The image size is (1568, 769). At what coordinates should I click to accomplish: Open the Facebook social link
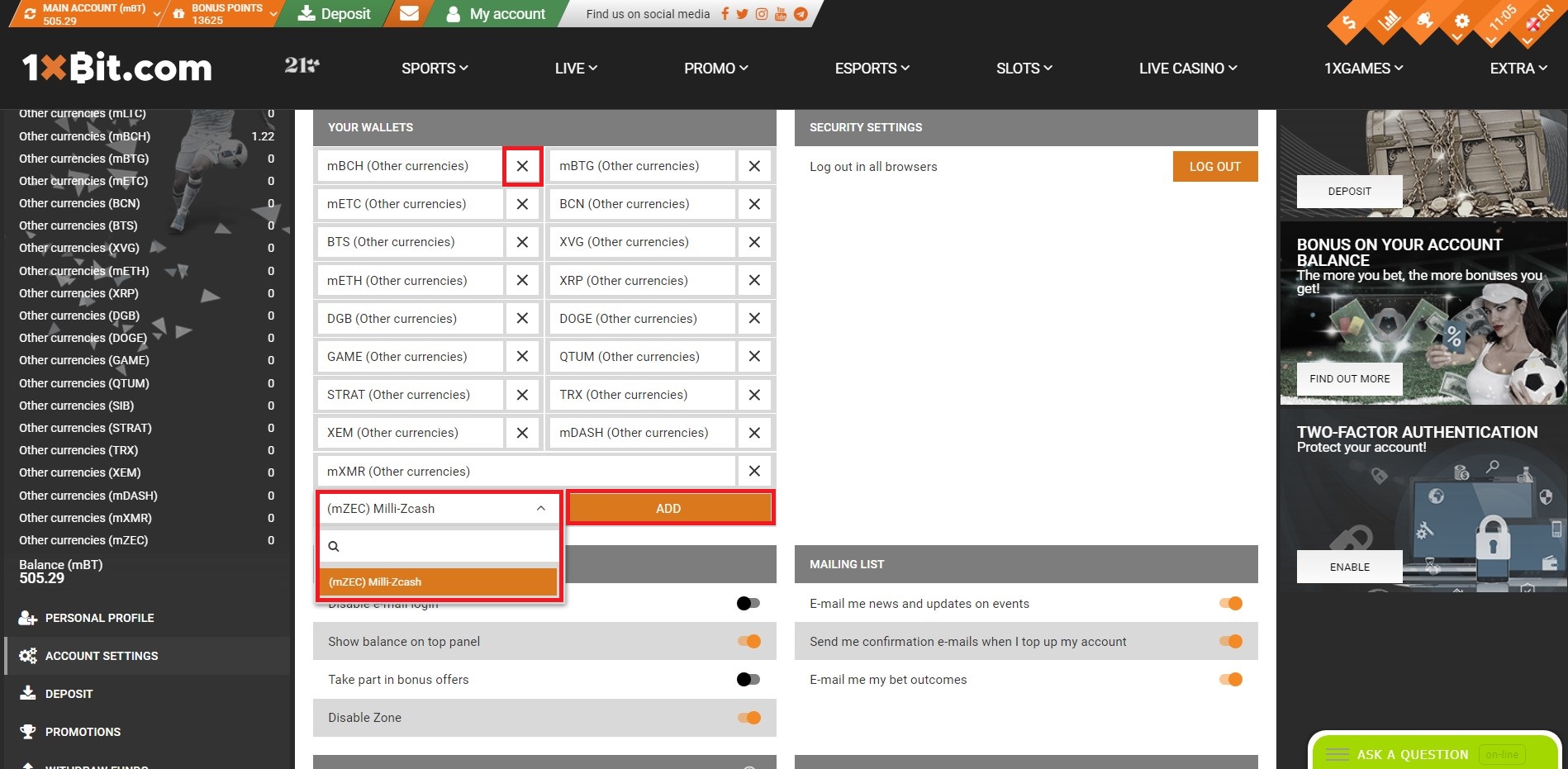(x=725, y=14)
